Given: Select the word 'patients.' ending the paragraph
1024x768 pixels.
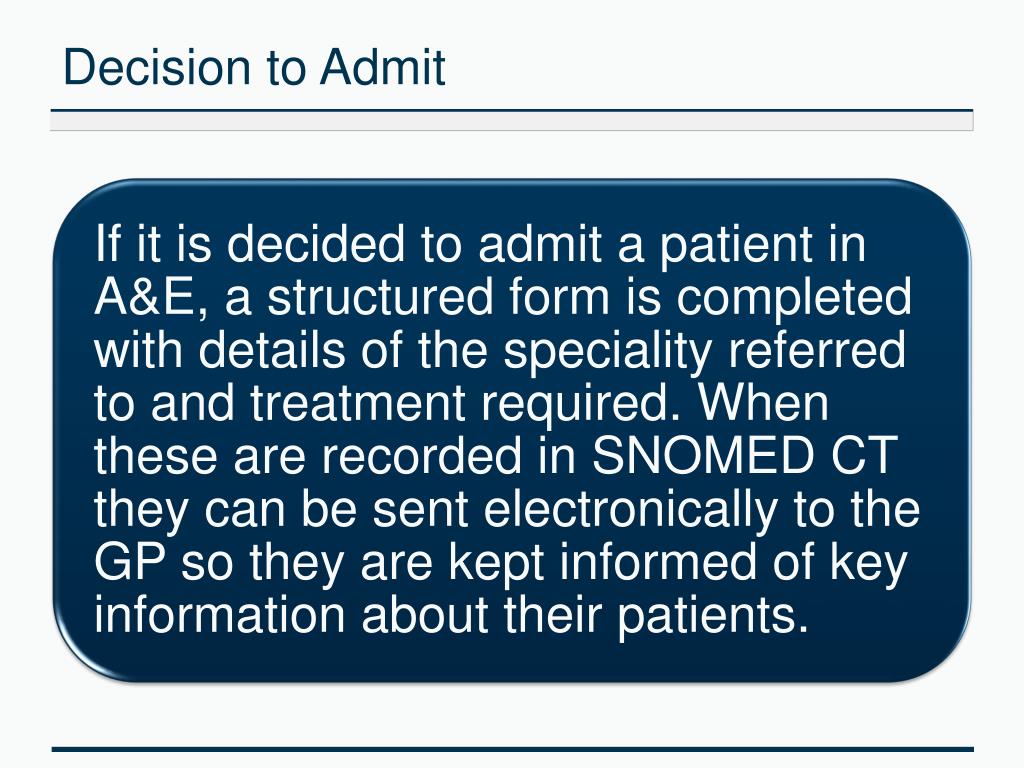Looking at the screenshot, I should [713, 617].
